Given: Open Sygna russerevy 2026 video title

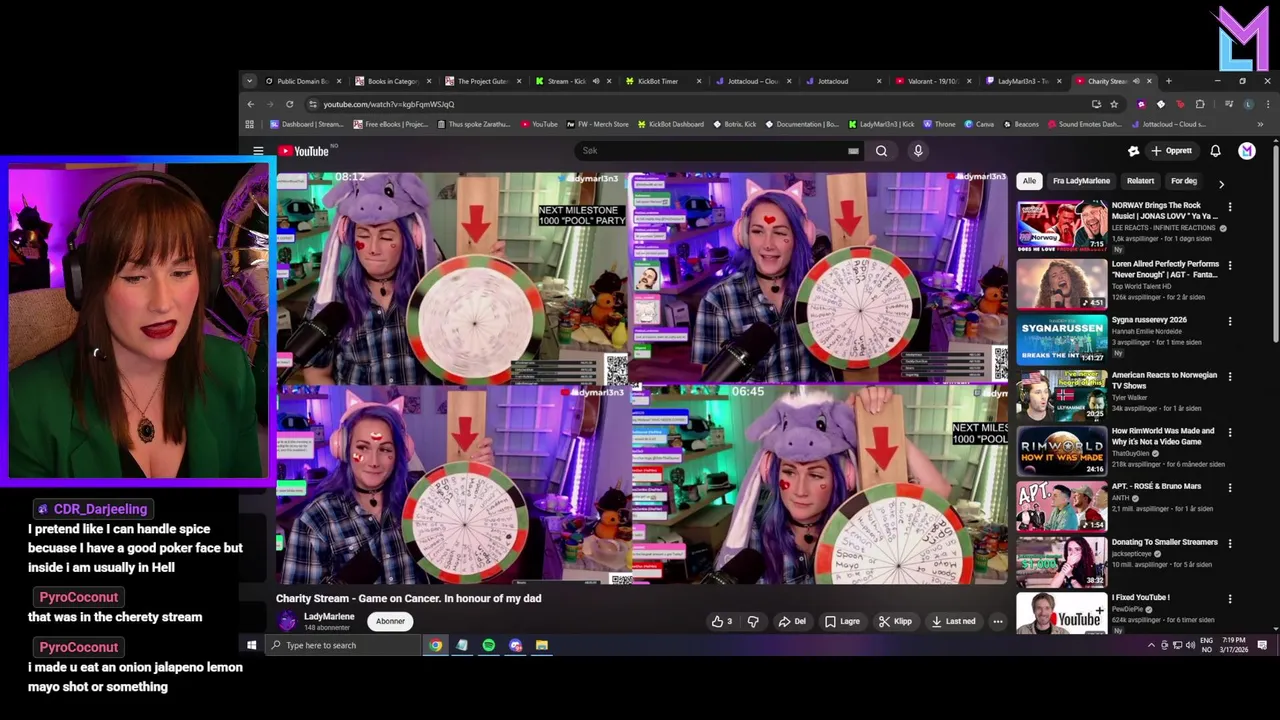Looking at the screenshot, I should click(1149, 320).
